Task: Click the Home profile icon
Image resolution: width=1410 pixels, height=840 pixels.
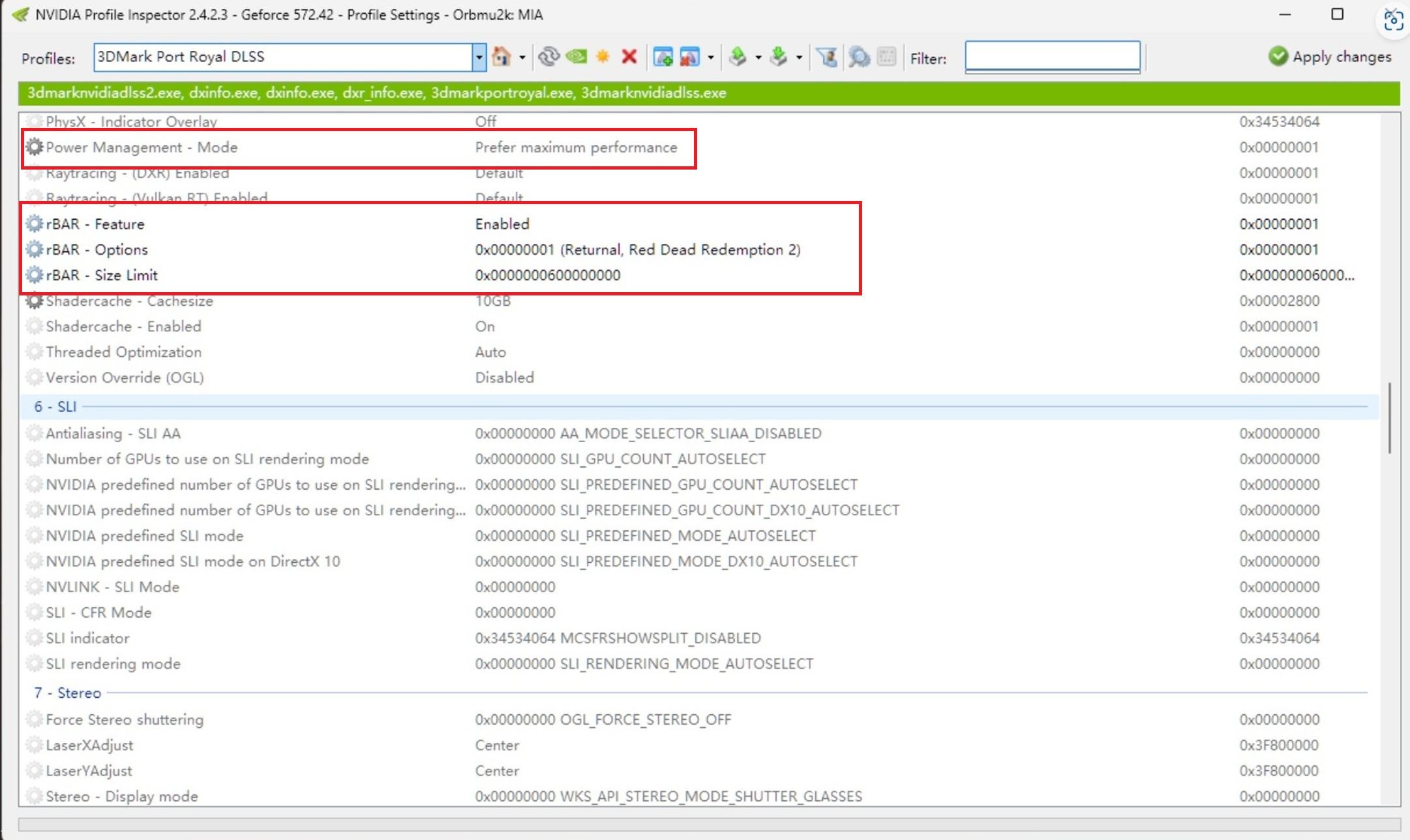Action: point(501,57)
